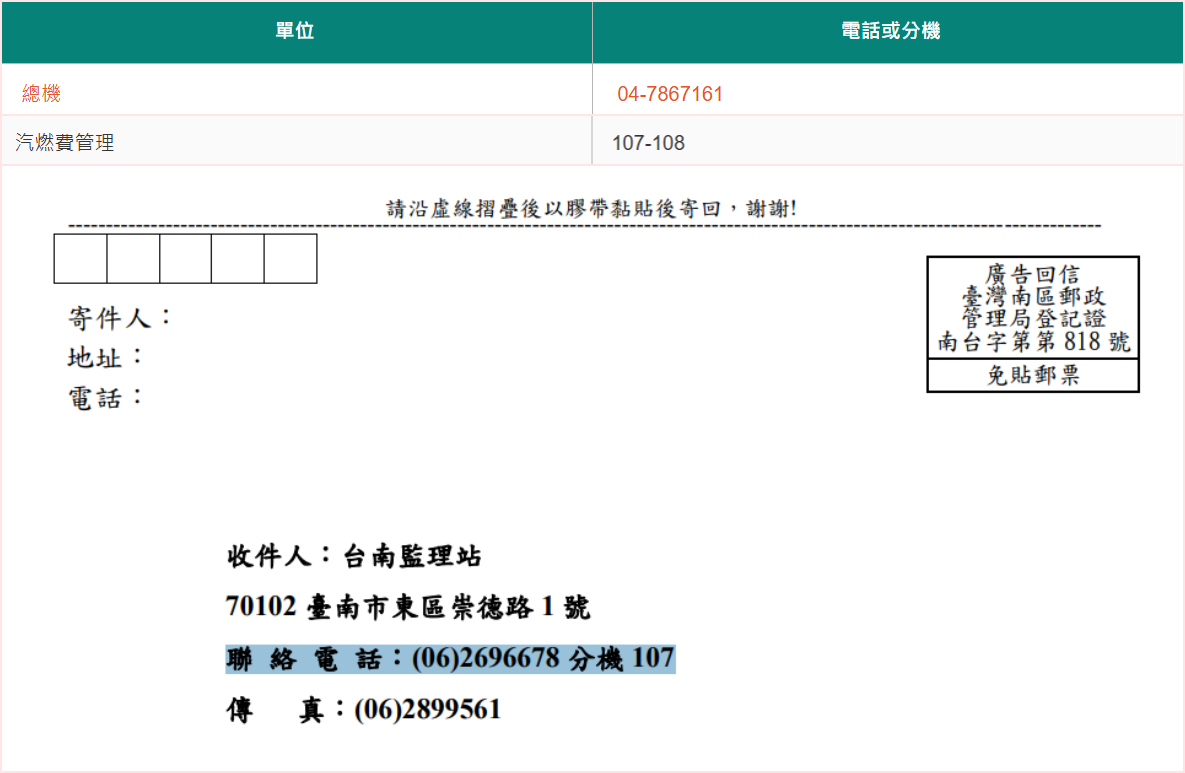
Task: Open the orange 總機 link
Action: tap(41, 94)
